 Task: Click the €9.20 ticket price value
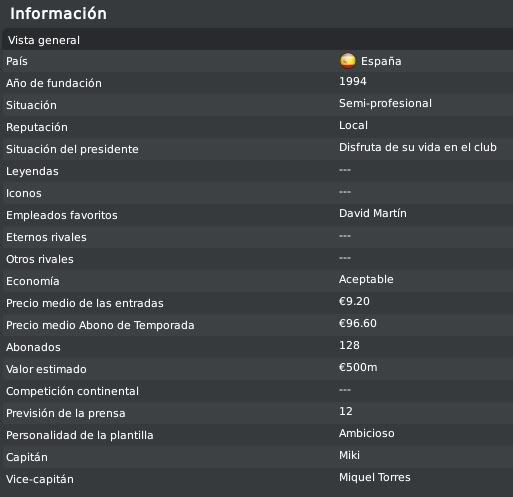[354, 301]
